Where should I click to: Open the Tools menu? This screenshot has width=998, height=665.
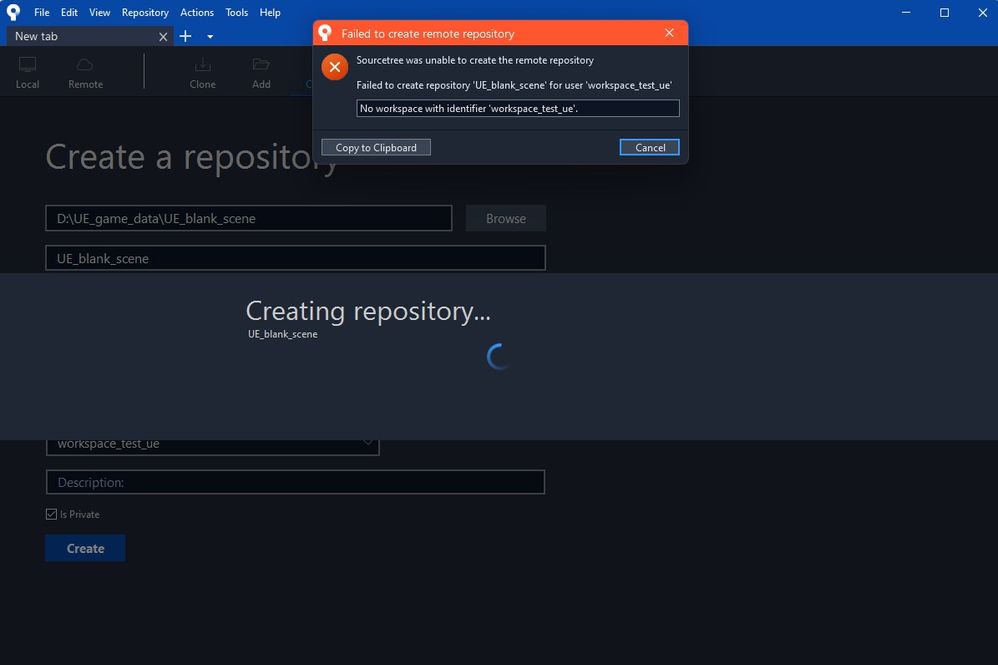click(237, 12)
